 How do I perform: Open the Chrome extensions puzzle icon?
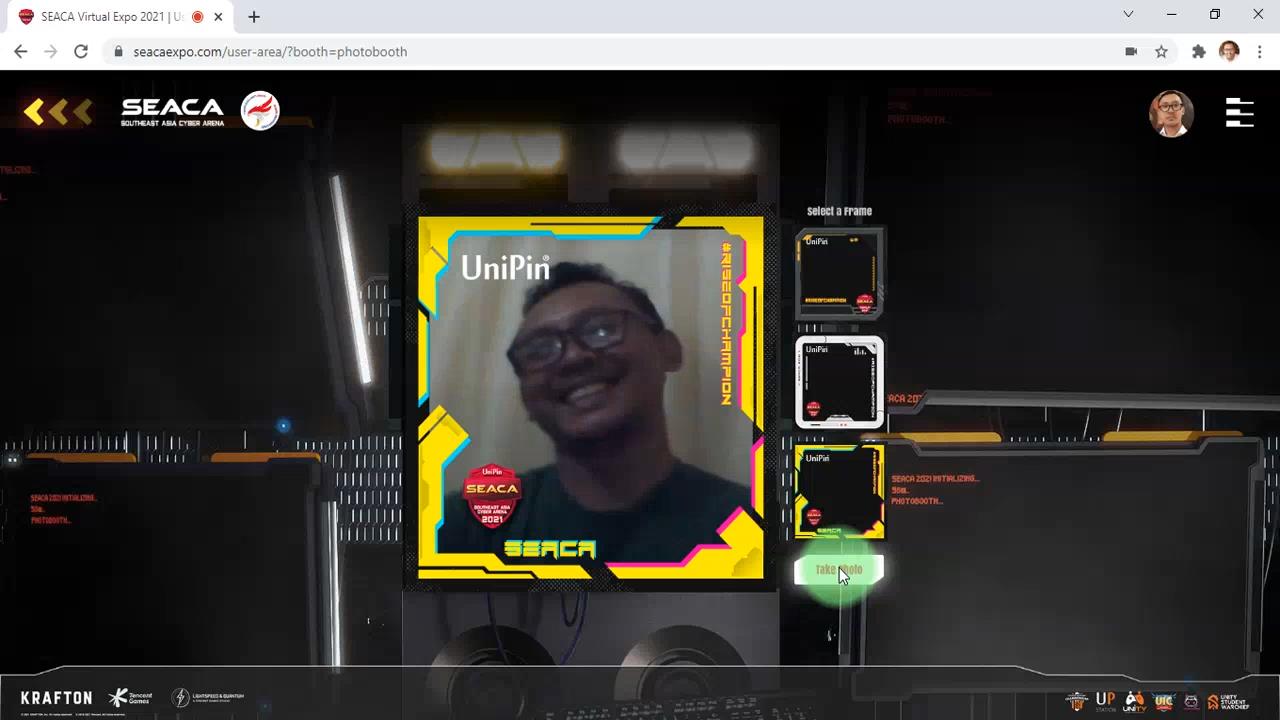(x=1199, y=51)
